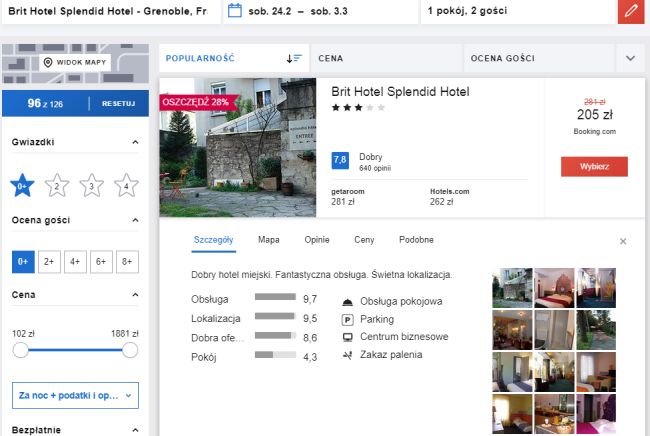Select the 3-star rating filter
650x436 pixels.
92,185
